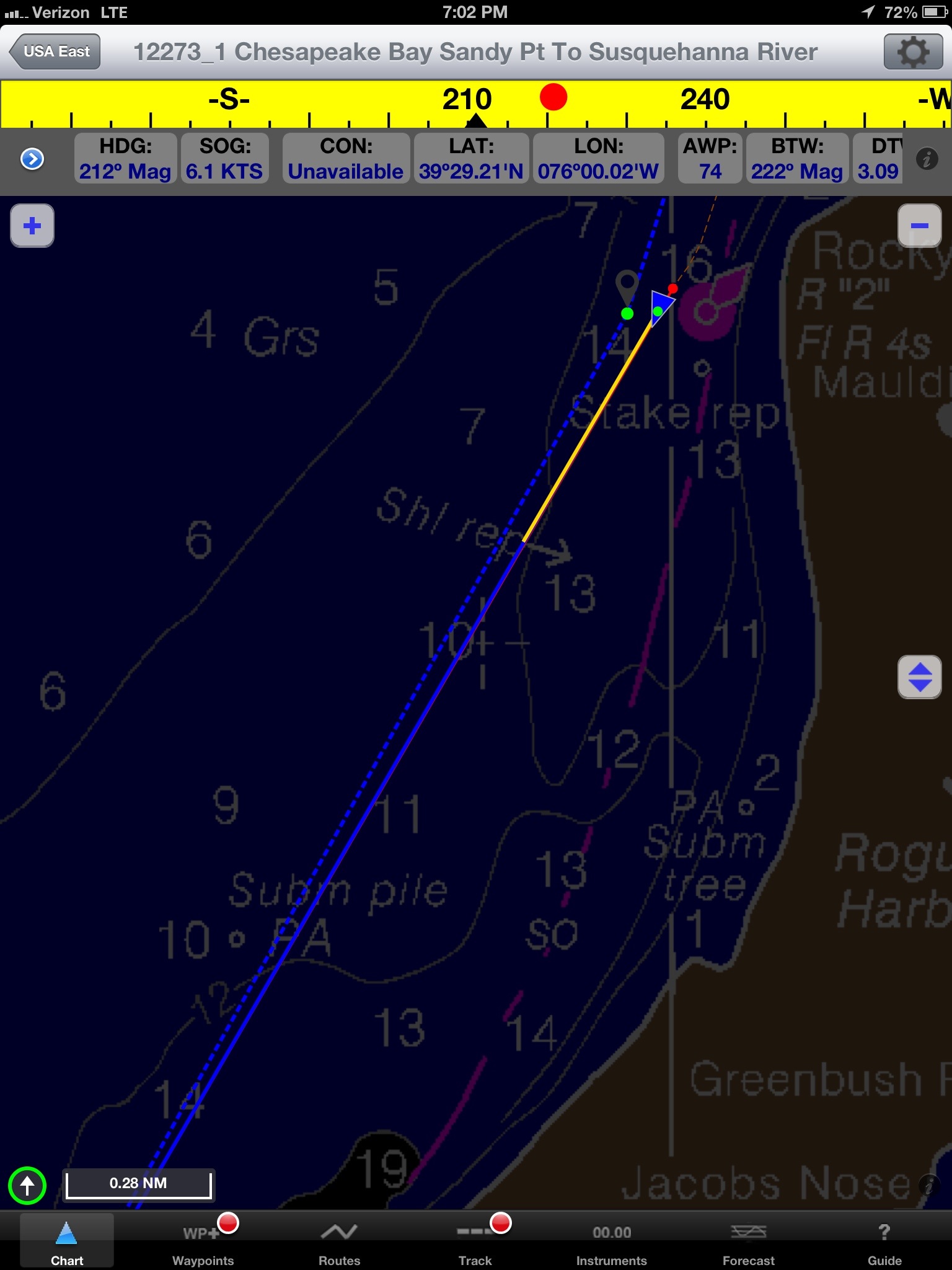The width and height of the screenshot is (952, 1270).
Task: Open data bar info icon
Action: (x=927, y=159)
